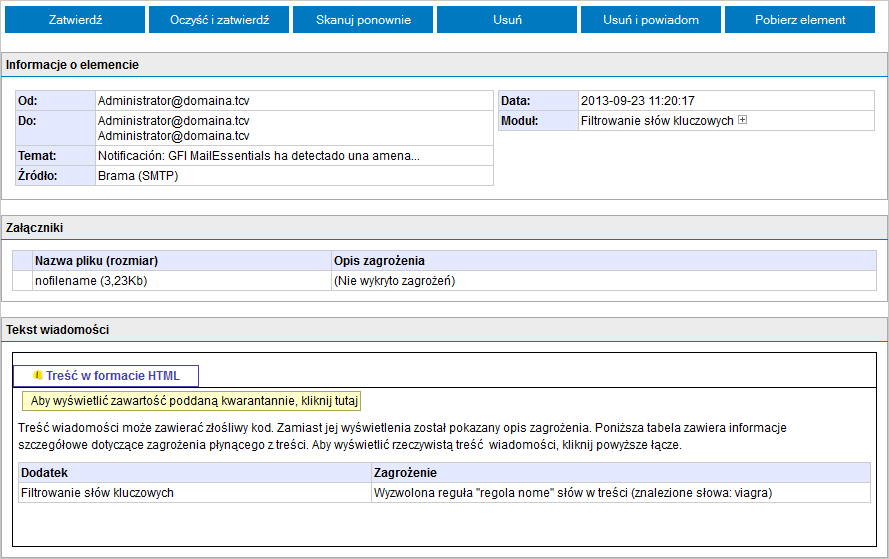The width and height of the screenshot is (889, 559).
Task: Click Nazwa pliku (rozmiar) column header
Action: [x=181, y=261]
